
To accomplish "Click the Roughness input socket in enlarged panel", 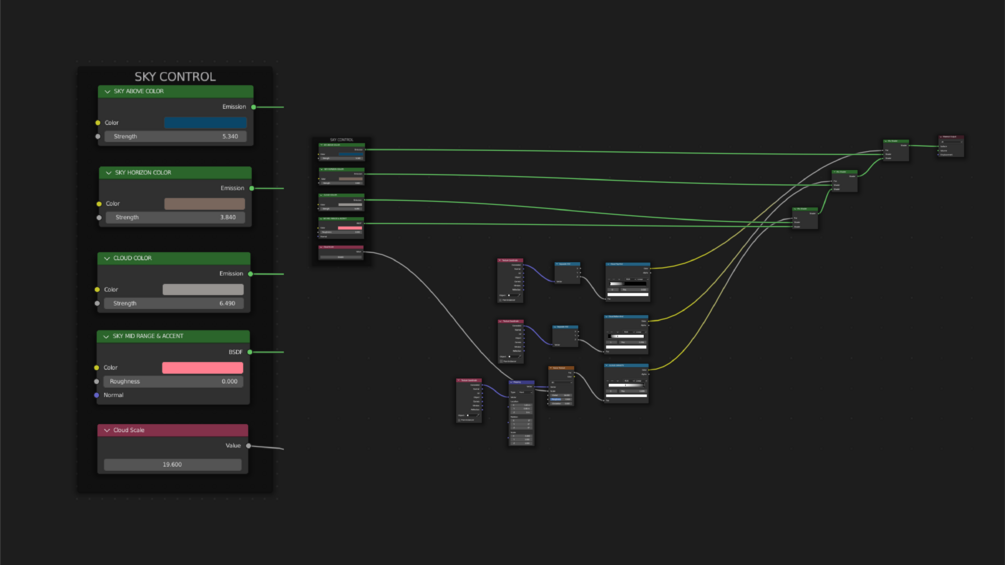I will (x=97, y=382).
